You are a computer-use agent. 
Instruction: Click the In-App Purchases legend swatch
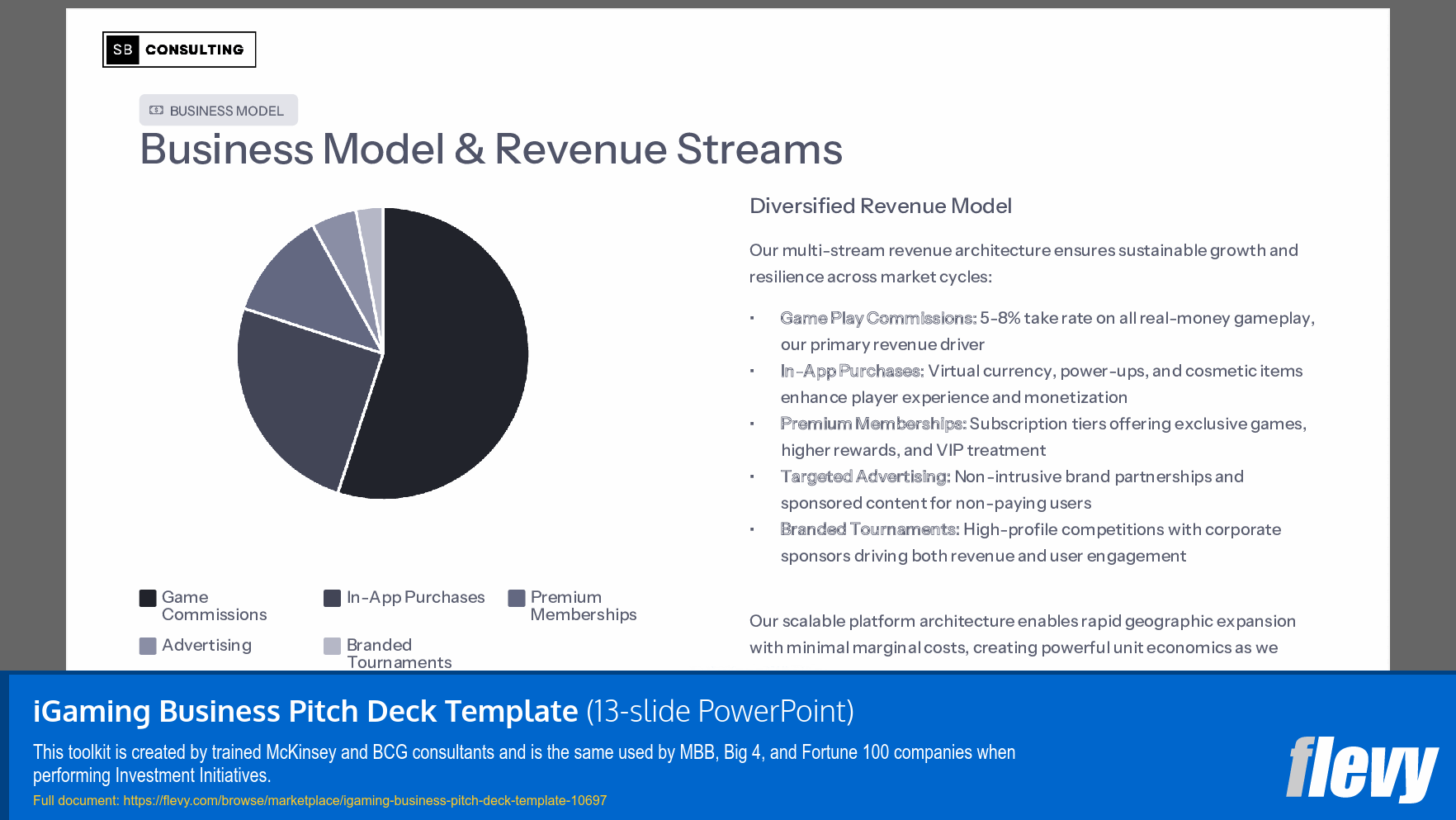[x=331, y=597]
